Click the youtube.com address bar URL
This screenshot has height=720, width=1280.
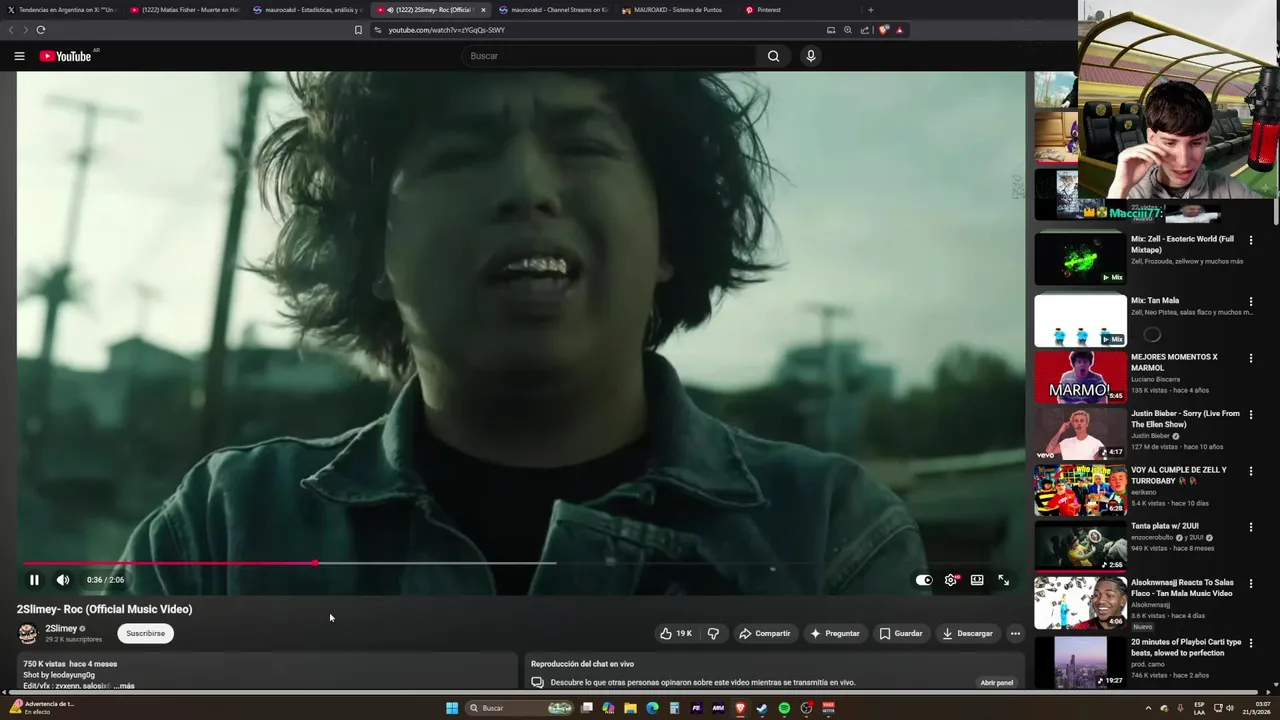point(447,30)
